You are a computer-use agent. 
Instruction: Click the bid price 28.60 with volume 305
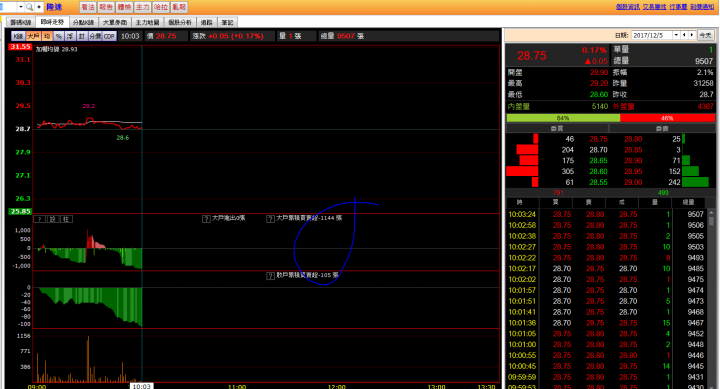point(598,171)
